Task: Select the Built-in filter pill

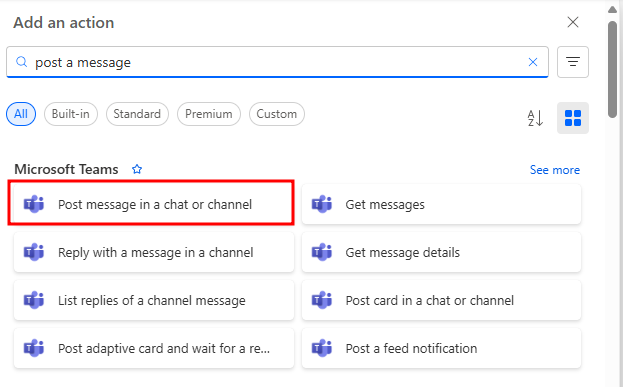Action: [71, 114]
